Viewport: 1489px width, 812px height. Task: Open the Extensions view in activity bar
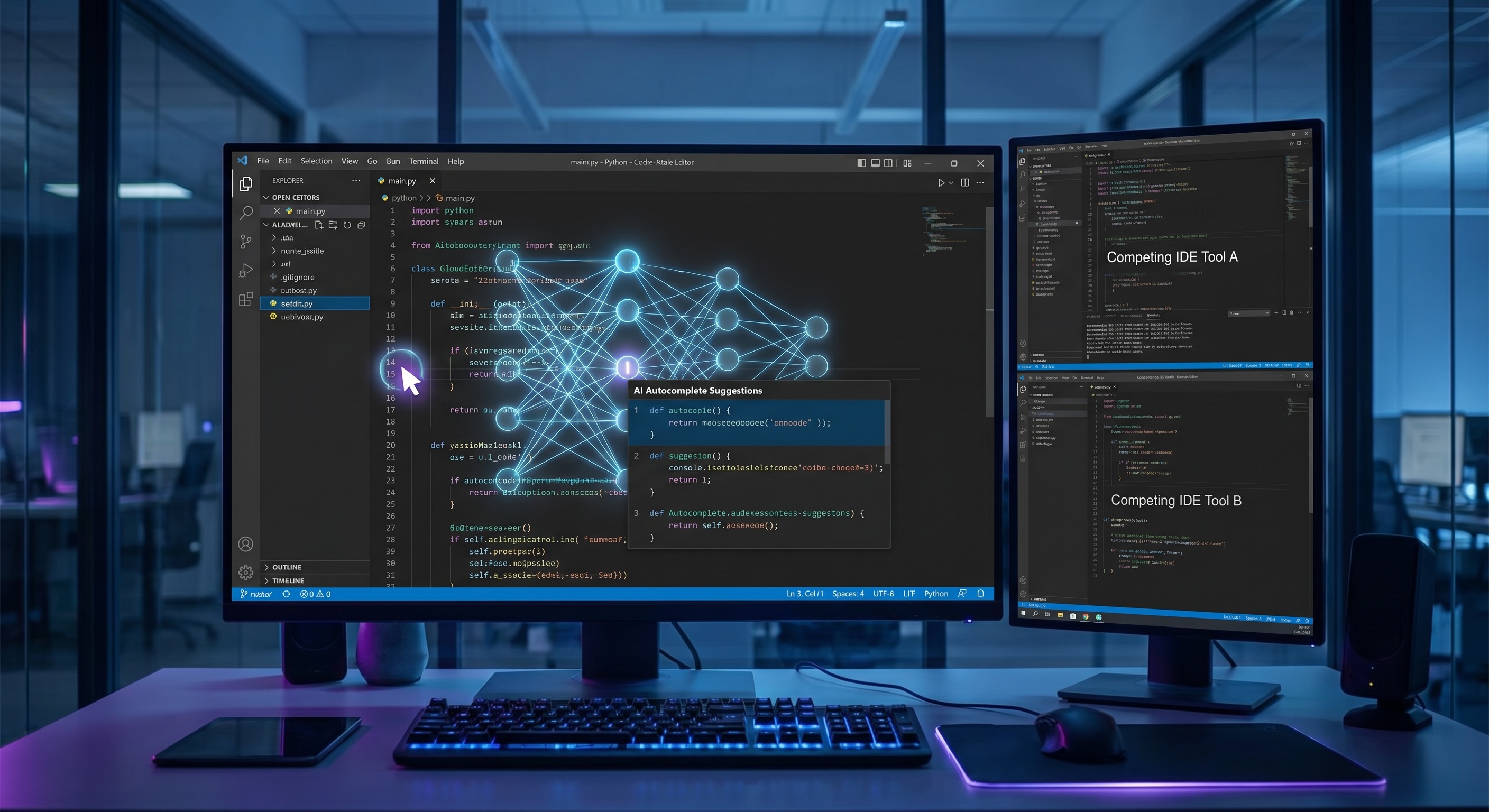pos(246,299)
